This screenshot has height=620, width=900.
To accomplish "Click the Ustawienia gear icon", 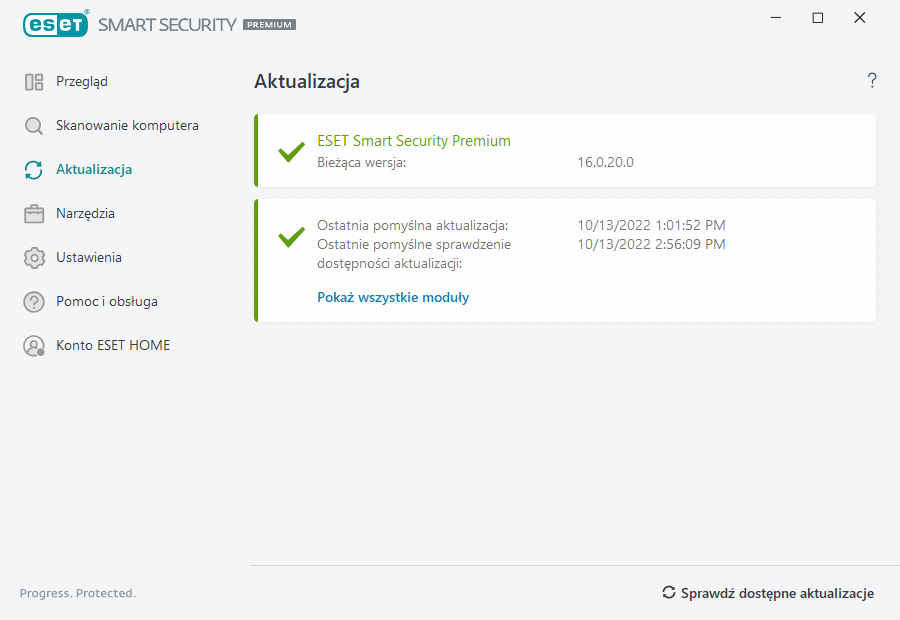I will pos(34,258).
